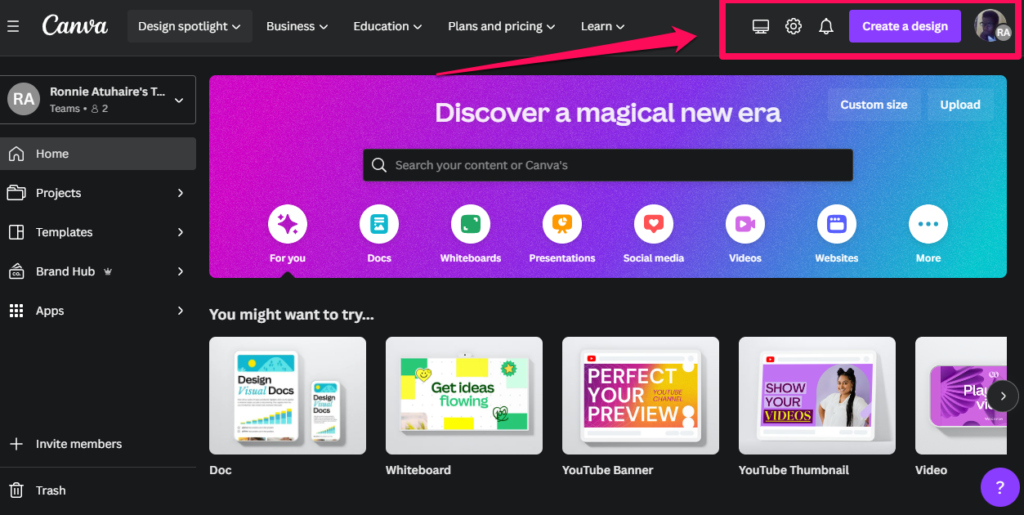
Task: Click the Invite members plus icon
Action: 16,444
